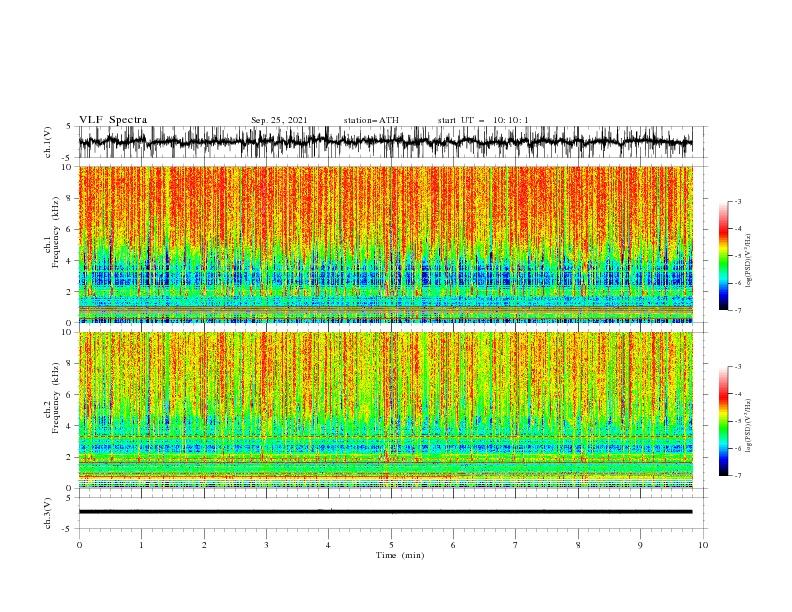The image size is (792, 612).
Task: Click the ch.1 spectrogram color bar
Action: tap(723, 256)
